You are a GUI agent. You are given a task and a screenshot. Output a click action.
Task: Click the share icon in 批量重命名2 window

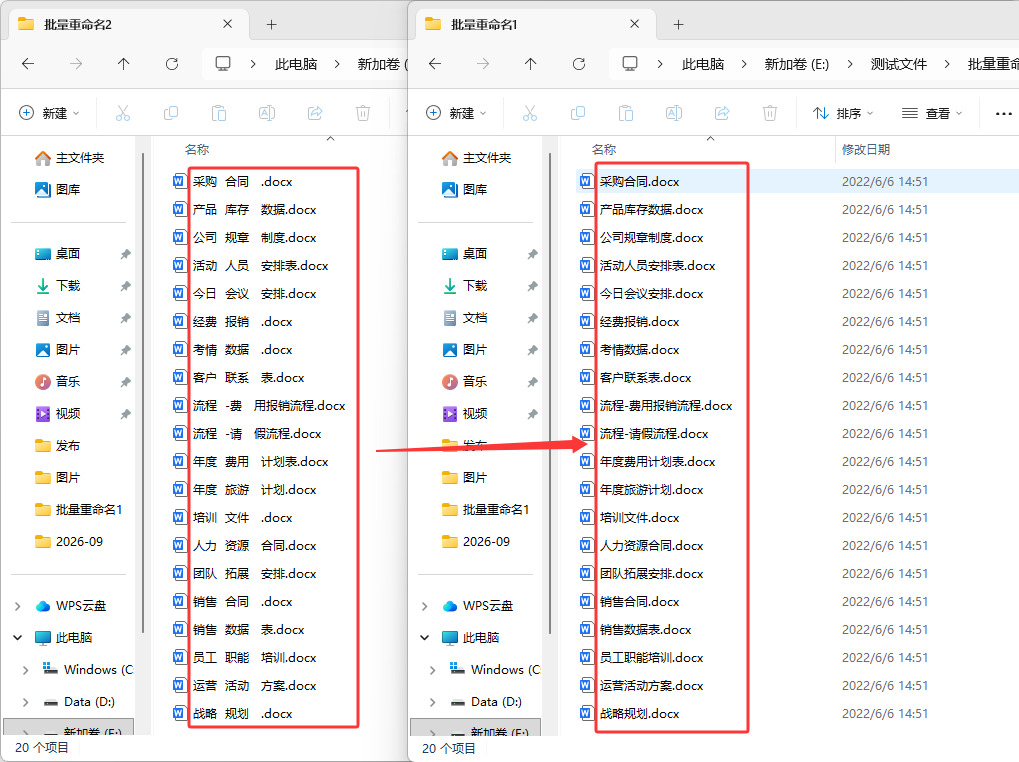315,113
